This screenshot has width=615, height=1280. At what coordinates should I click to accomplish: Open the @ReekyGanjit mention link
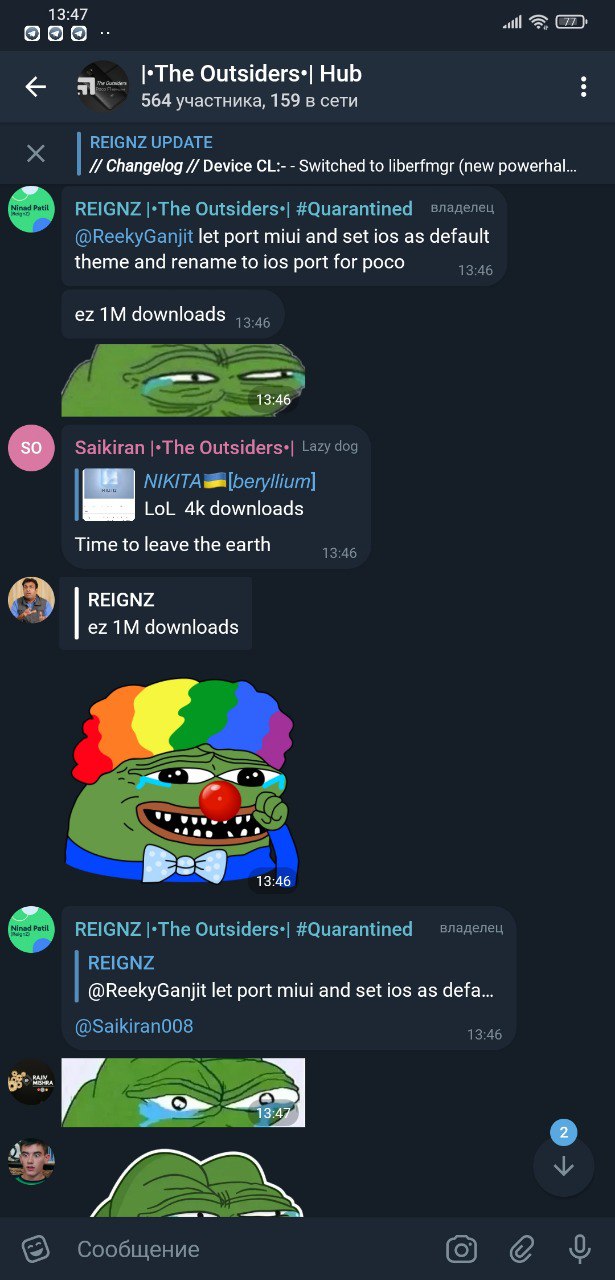pos(134,237)
